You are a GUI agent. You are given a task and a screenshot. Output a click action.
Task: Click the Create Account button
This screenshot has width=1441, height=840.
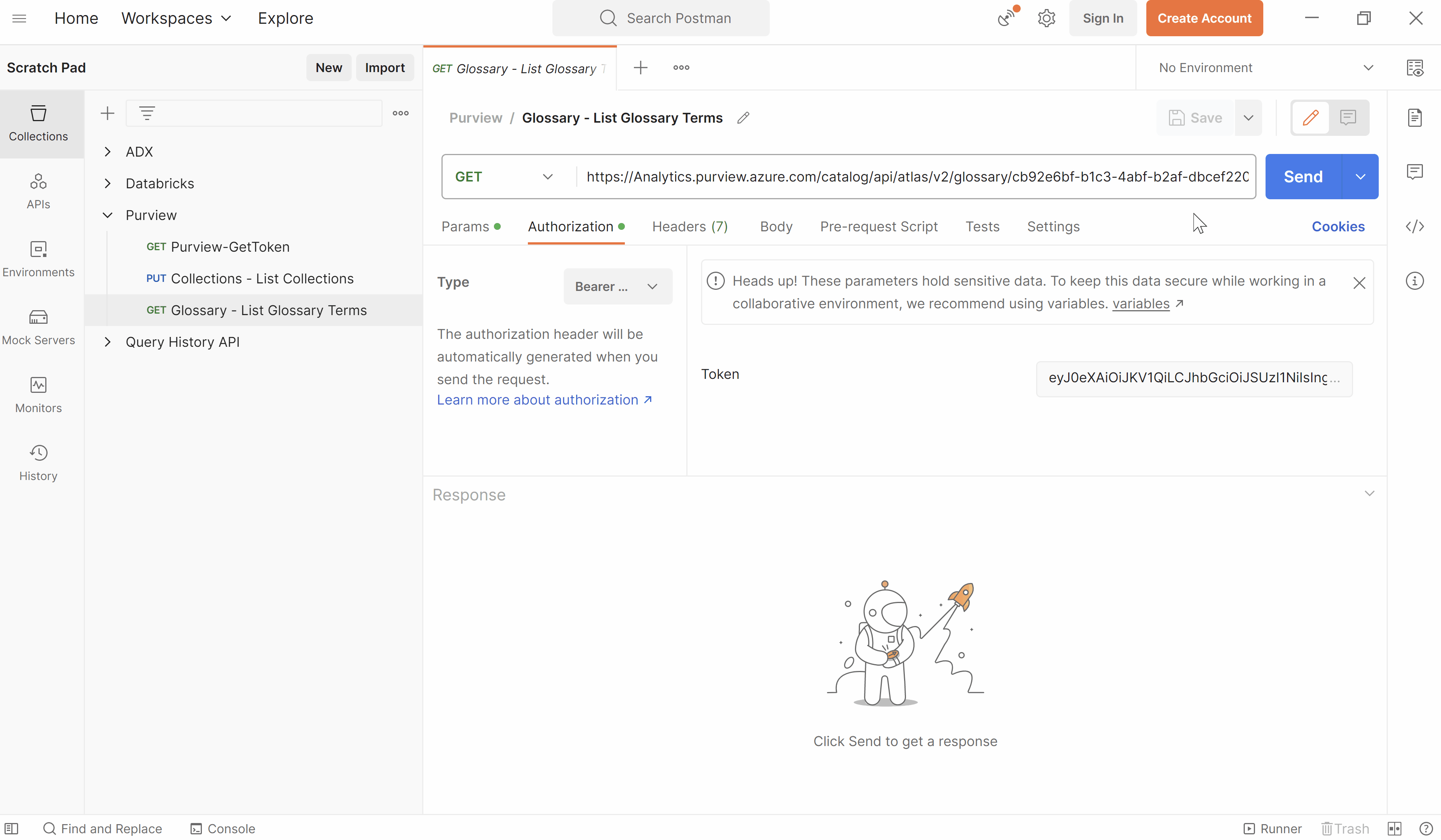coord(1204,18)
